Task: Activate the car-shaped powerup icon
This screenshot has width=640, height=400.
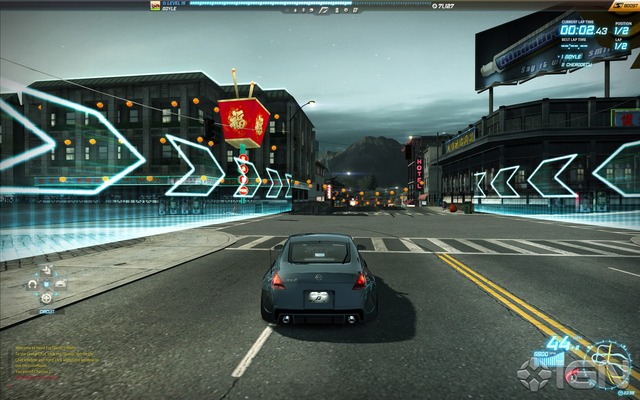Action: 60,284
